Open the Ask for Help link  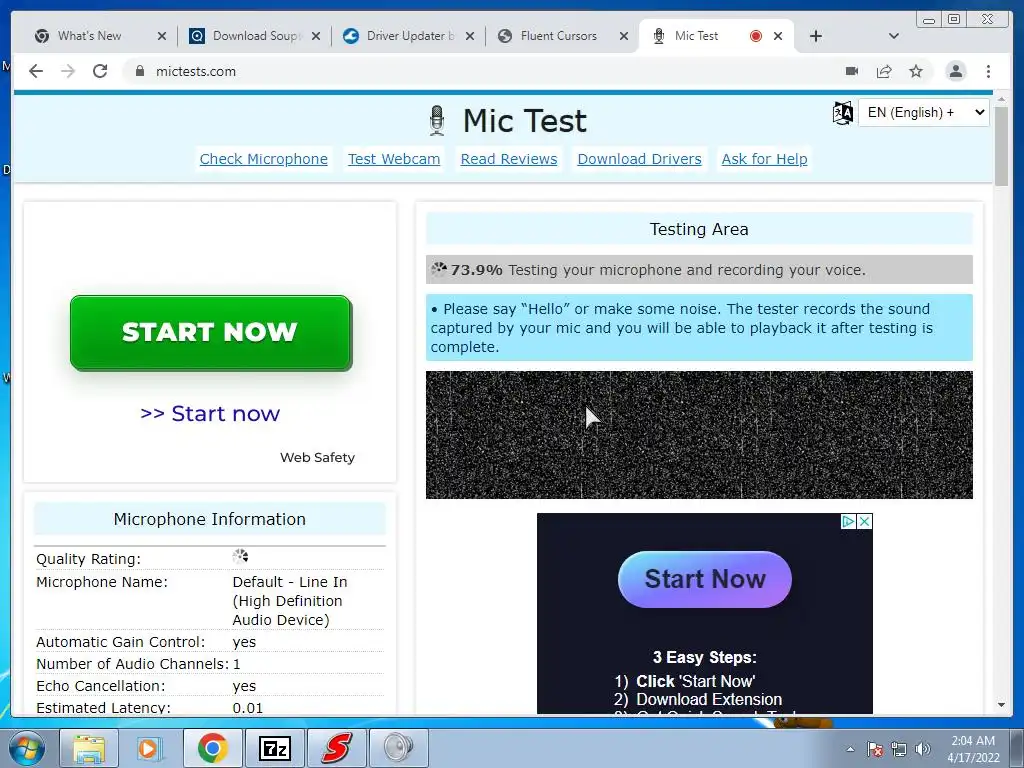[x=764, y=159]
